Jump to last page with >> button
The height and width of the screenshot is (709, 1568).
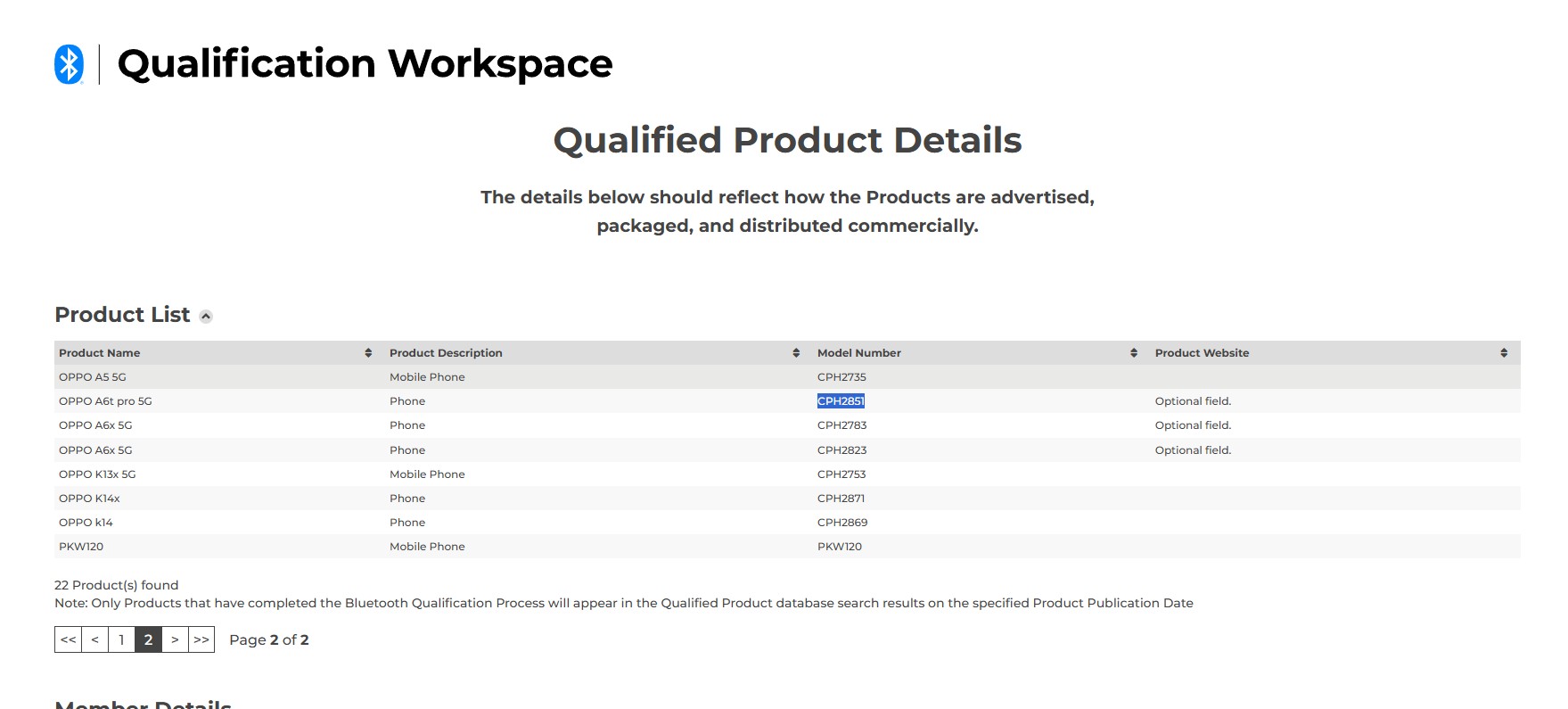pos(201,639)
